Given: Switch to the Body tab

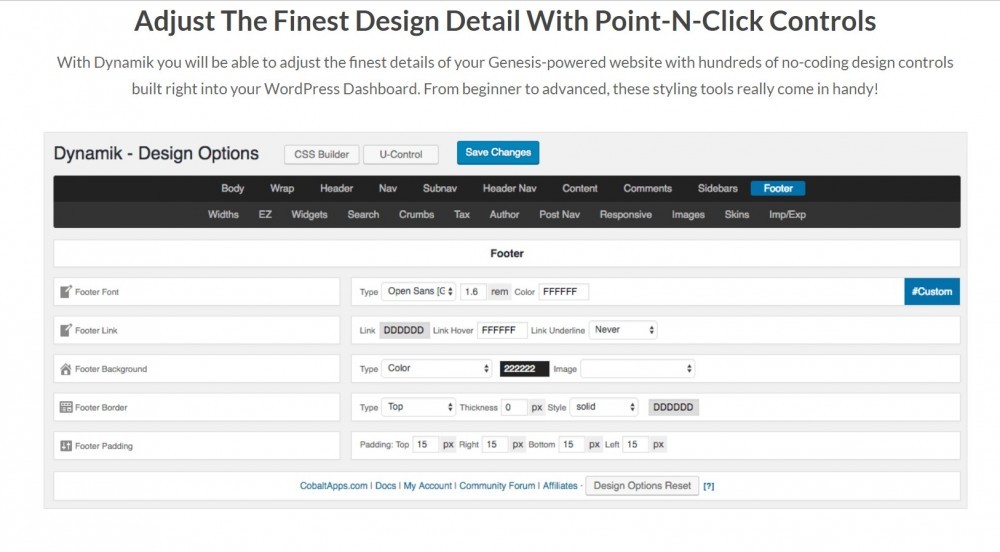Looking at the screenshot, I should coord(233,189).
